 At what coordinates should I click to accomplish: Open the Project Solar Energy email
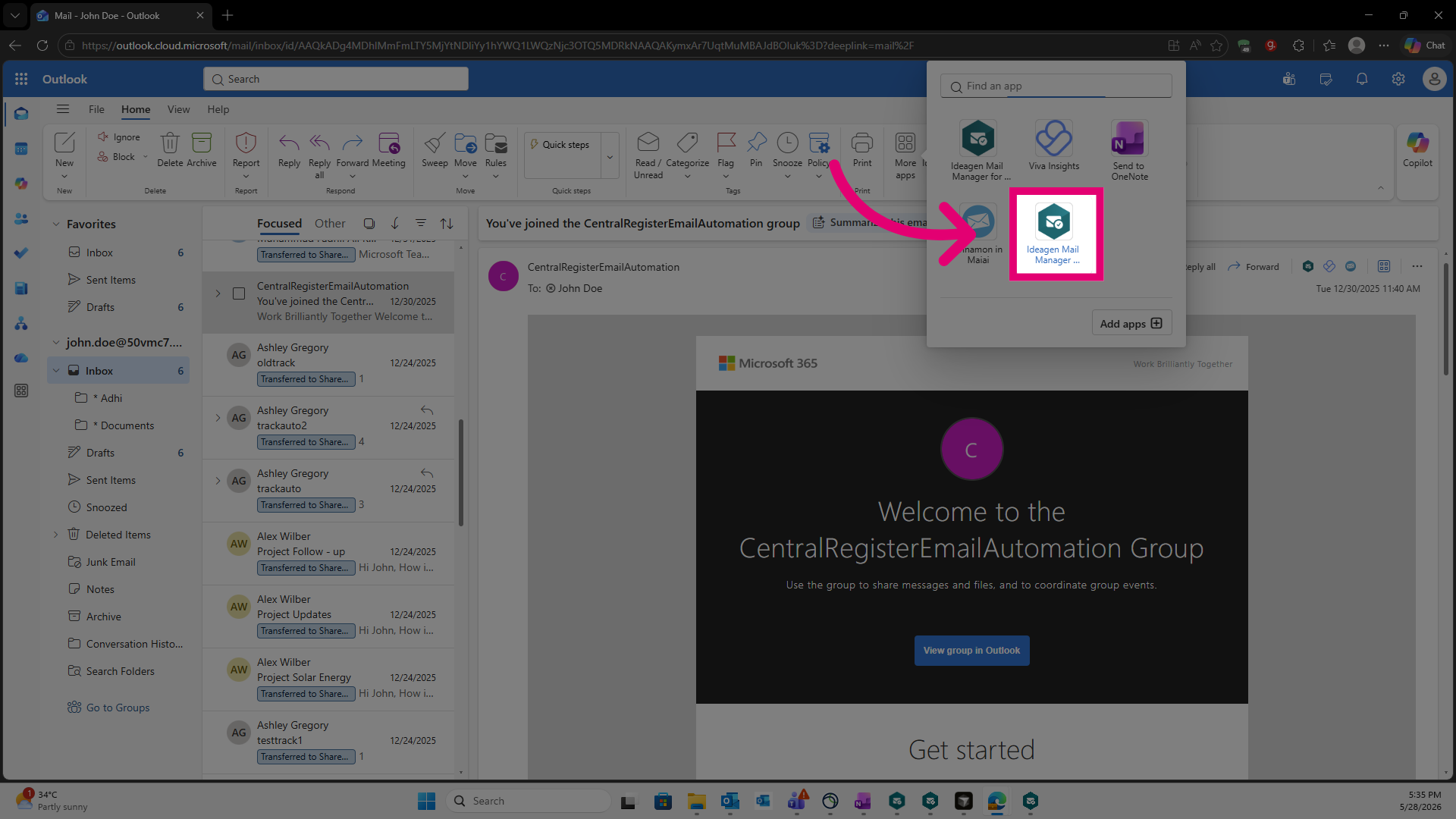point(328,678)
